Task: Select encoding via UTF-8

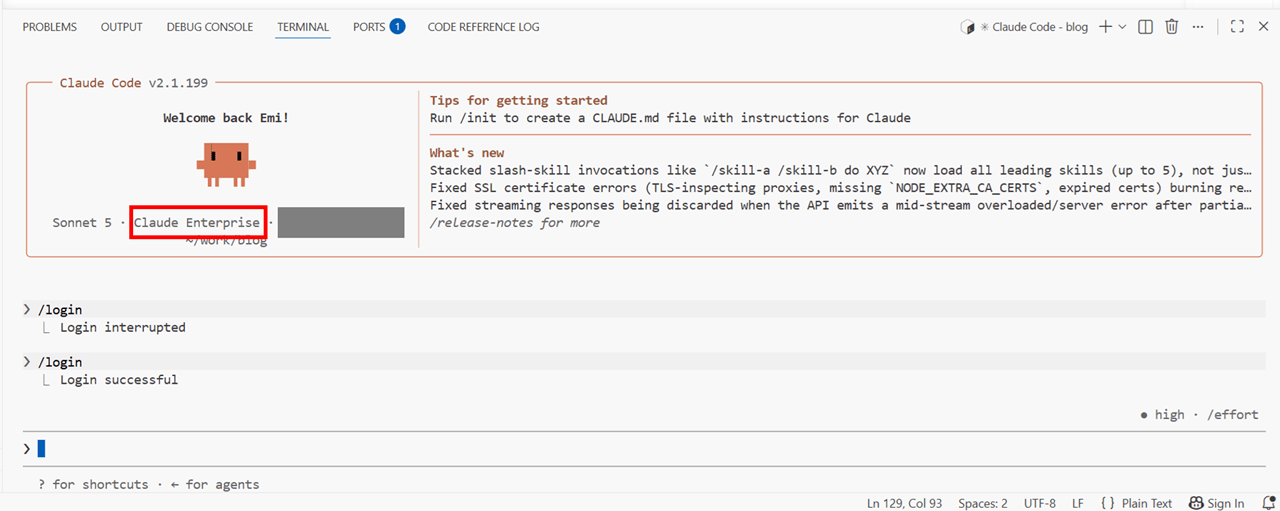Action: [1039, 503]
